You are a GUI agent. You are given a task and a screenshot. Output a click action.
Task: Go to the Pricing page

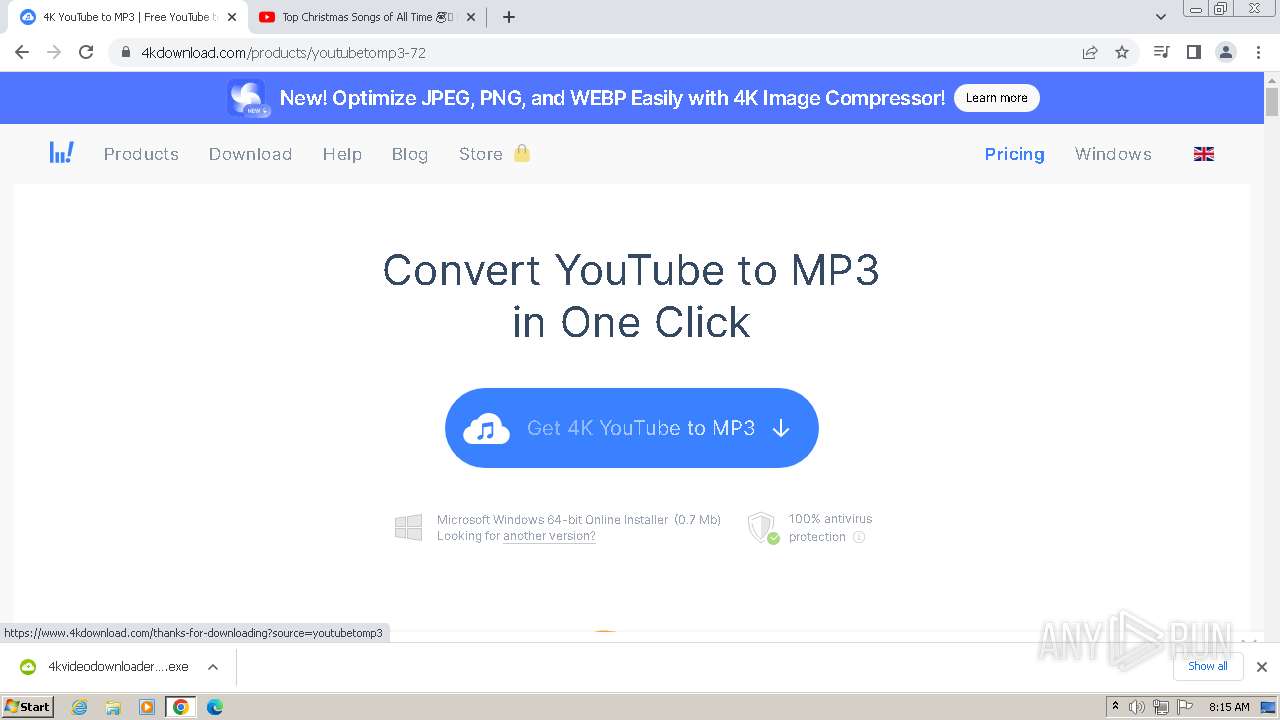click(1014, 154)
